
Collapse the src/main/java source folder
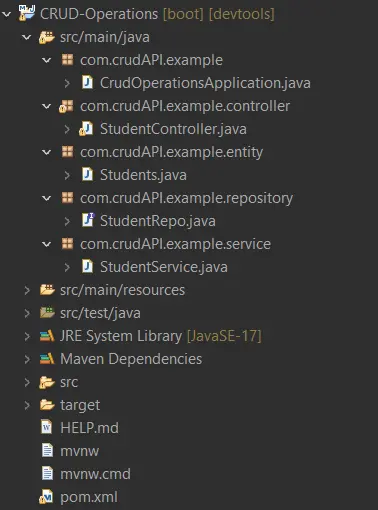point(27,37)
